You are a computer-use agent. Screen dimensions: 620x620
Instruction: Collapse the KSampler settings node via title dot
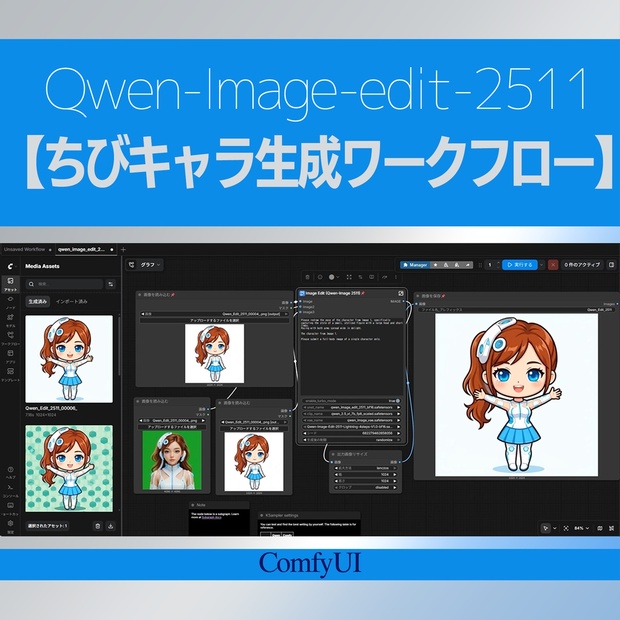(262, 515)
